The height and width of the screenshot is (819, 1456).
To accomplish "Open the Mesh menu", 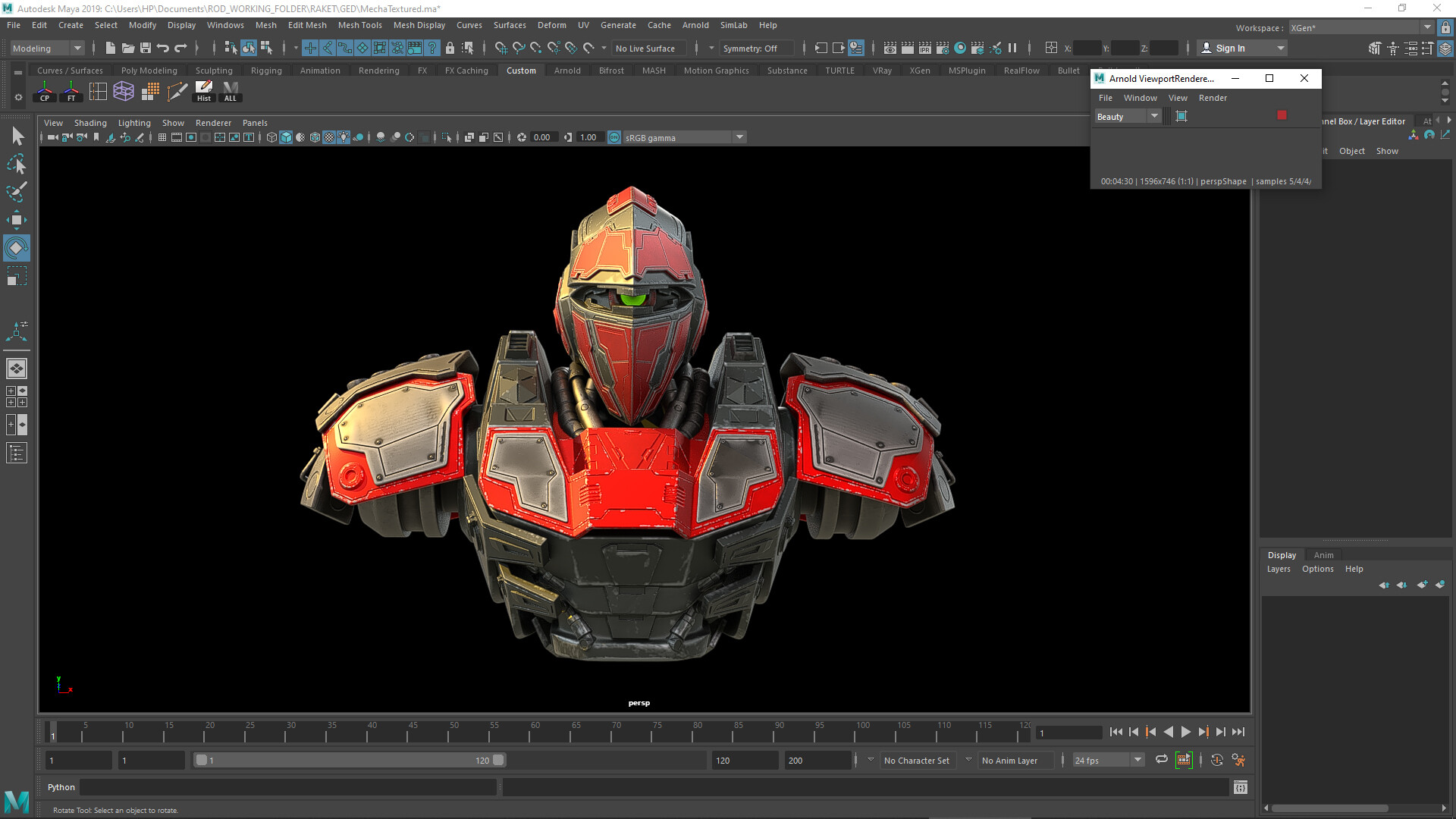I will [265, 25].
